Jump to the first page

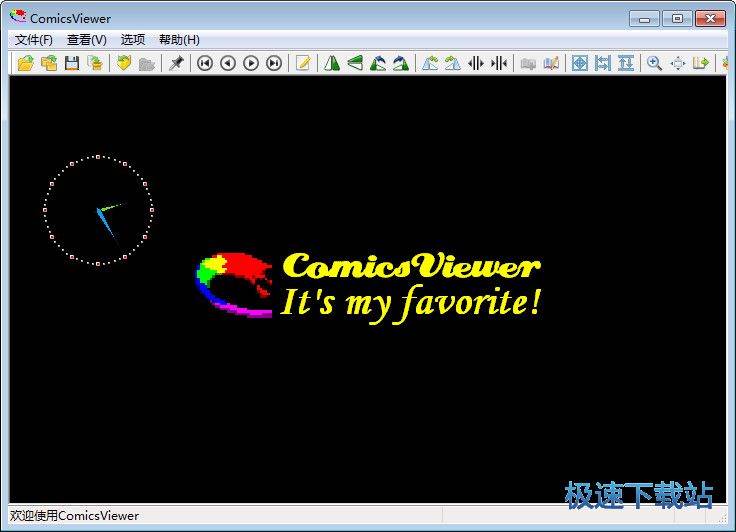205,63
